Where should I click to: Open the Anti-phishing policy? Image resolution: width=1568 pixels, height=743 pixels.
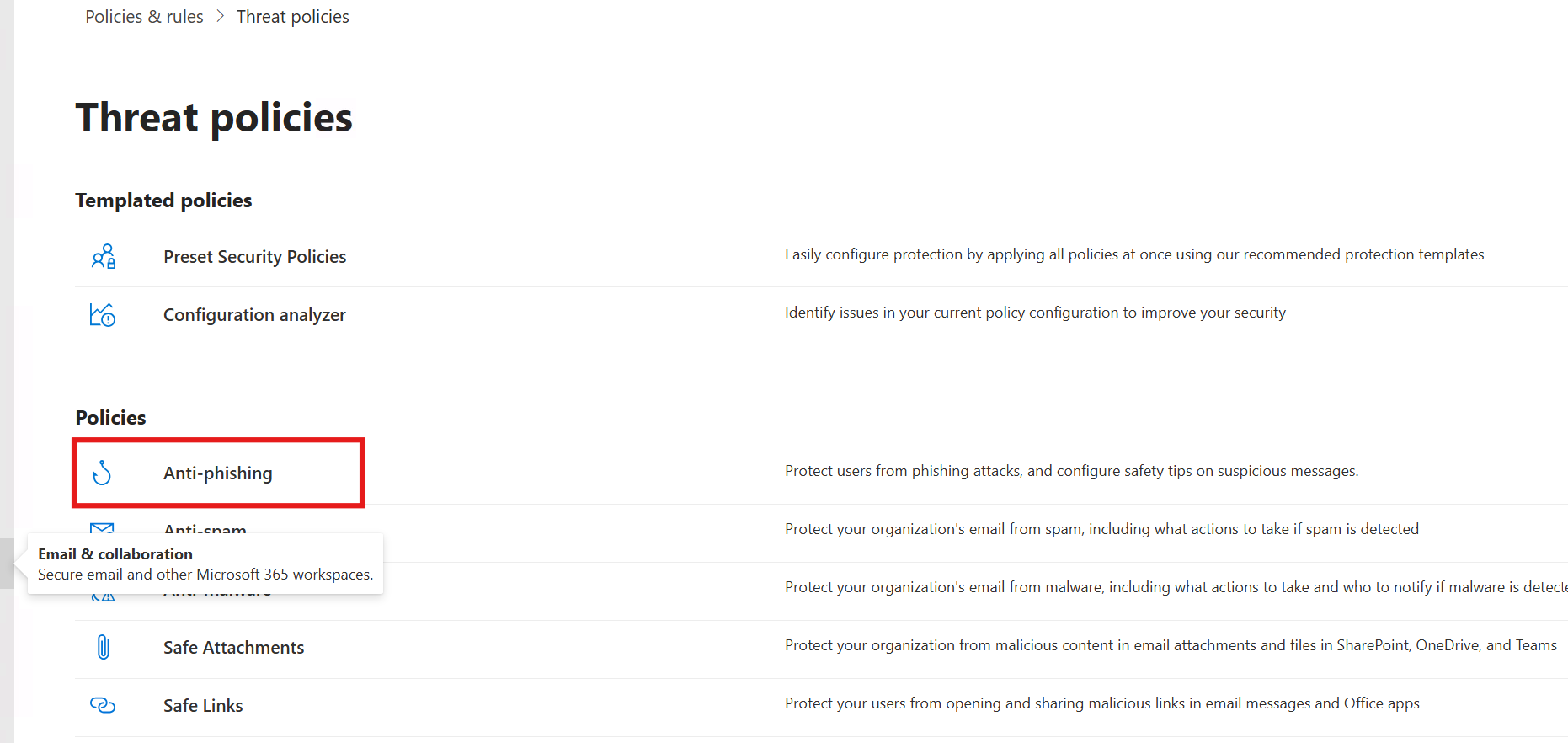coord(217,473)
